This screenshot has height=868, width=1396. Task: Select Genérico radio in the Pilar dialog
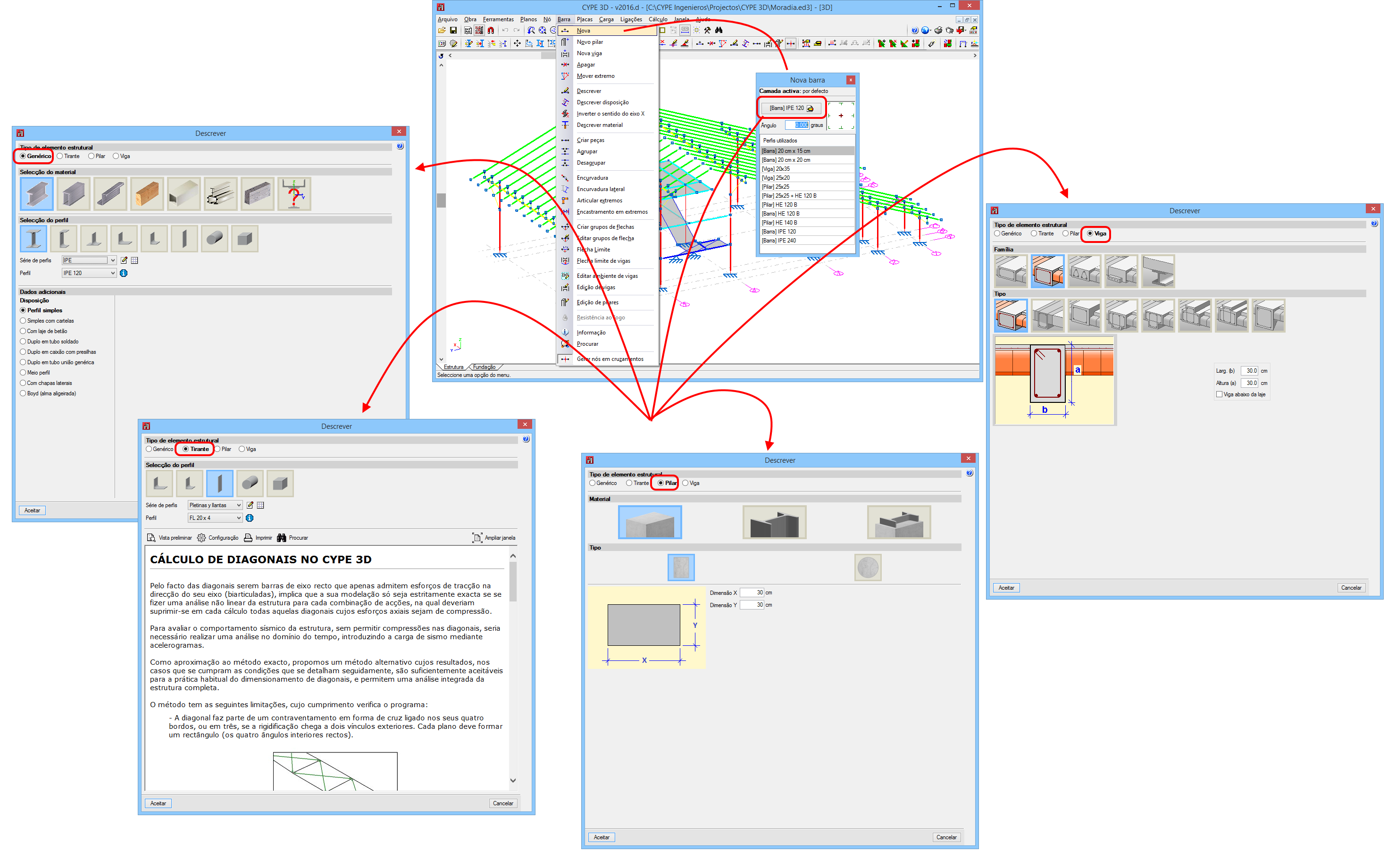[x=603, y=484]
